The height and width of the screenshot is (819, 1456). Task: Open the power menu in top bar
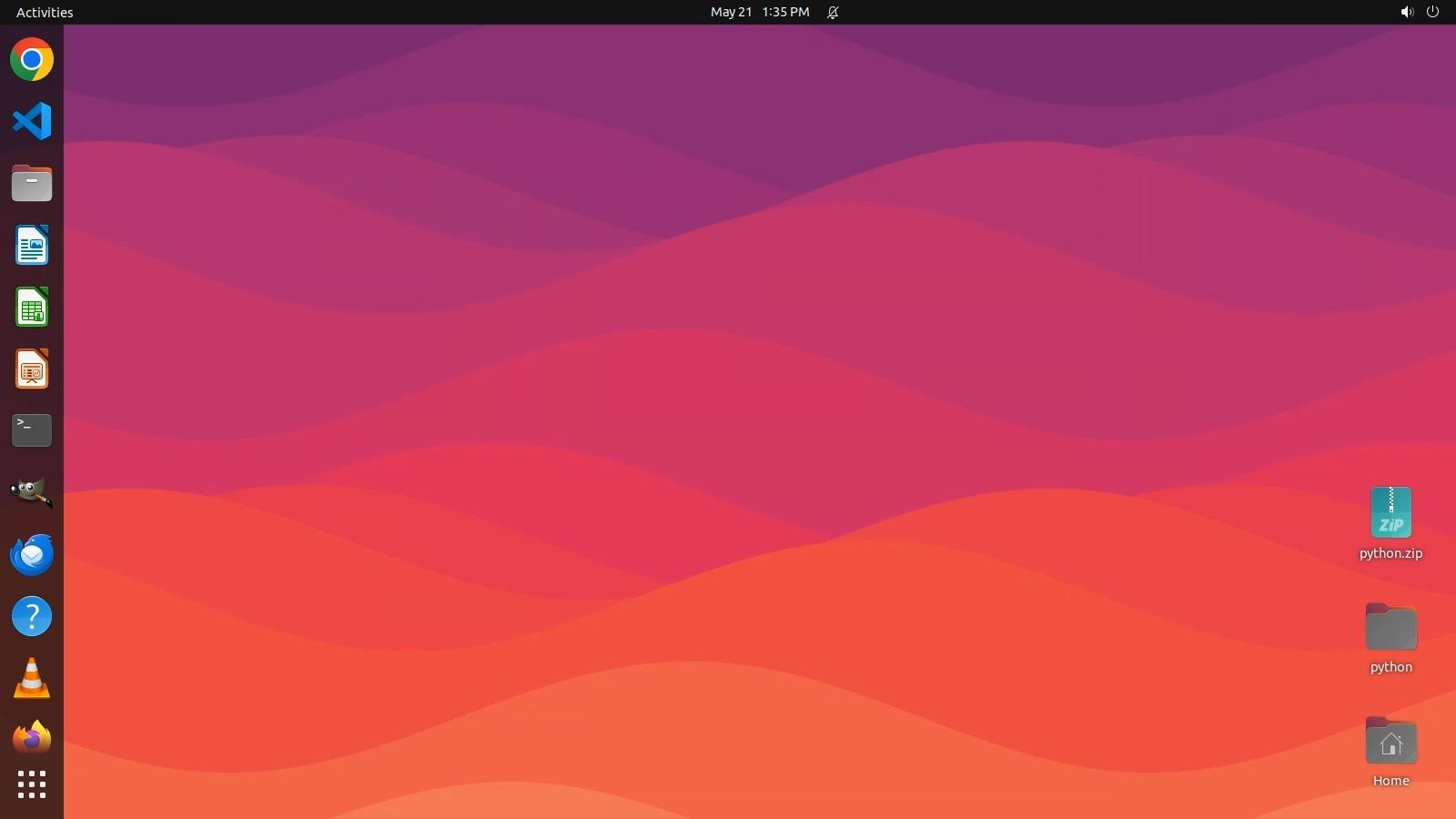point(1433,12)
